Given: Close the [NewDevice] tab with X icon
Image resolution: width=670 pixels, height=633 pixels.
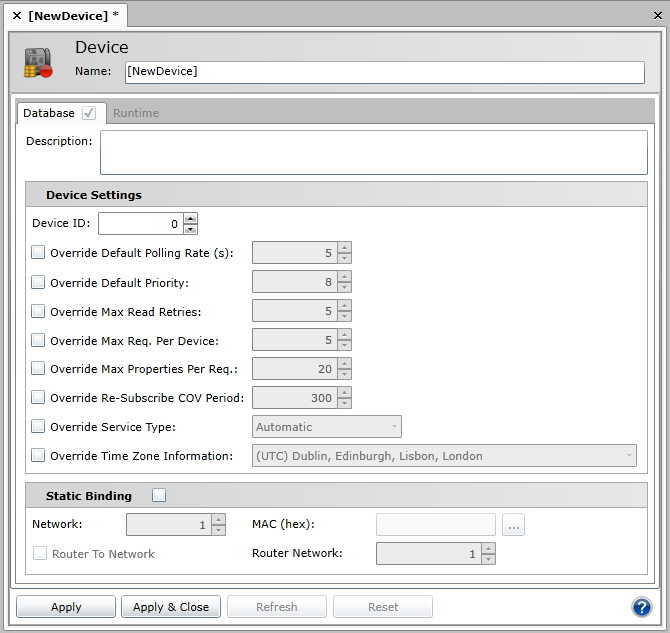Looking at the screenshot, I should 17,16.
